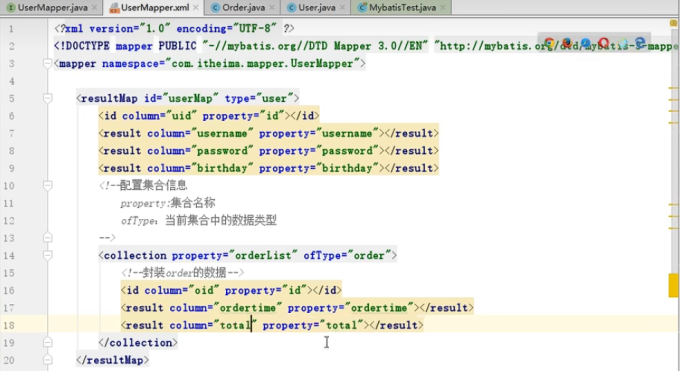
Task: Close the MybatisTest.java tab
Action: 443,7
